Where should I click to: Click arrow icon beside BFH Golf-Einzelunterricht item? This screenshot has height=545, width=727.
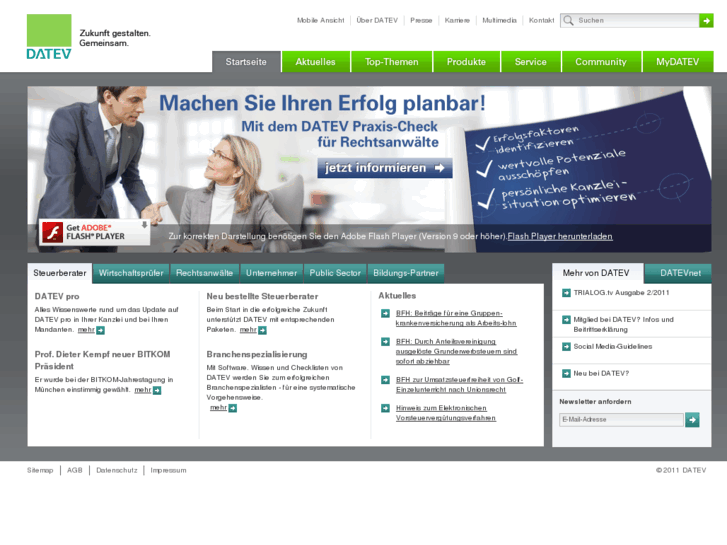[385, 380]
